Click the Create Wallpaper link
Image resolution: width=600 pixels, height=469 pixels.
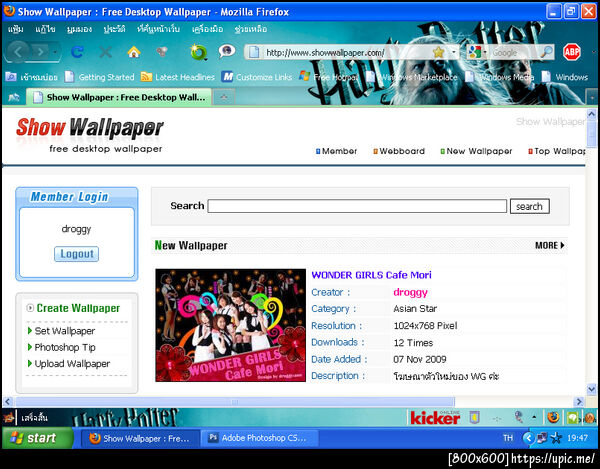coord(78,308)
